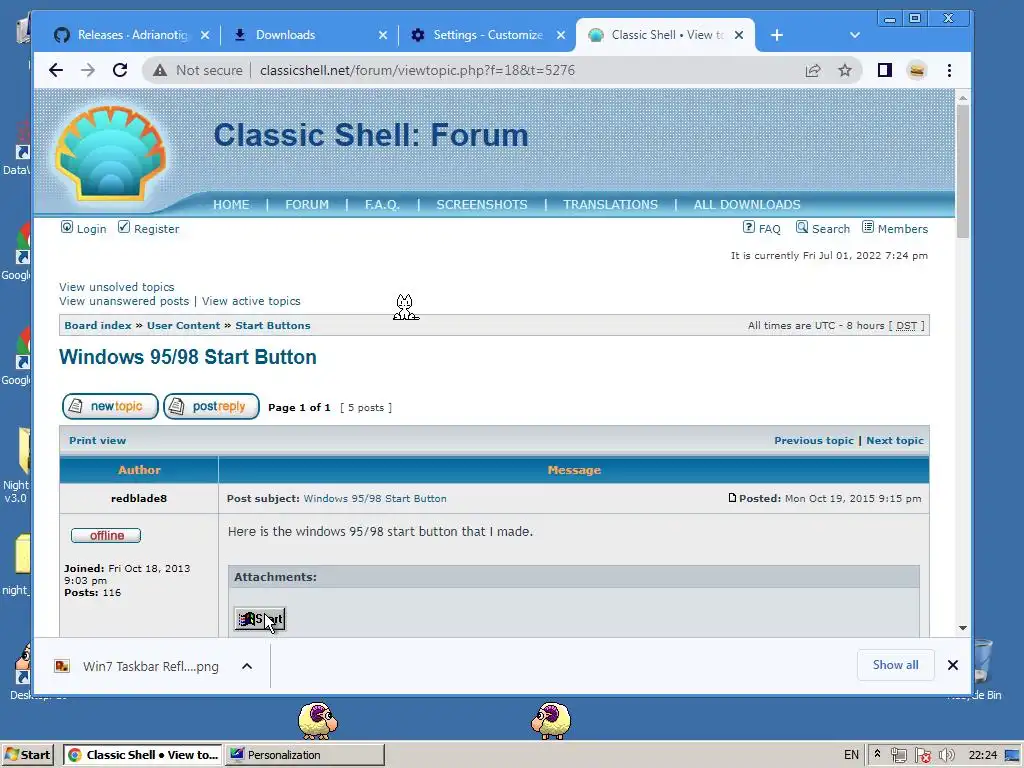The width and height of the screenshot is (1024, 768).
Task: Click the volume icon in system tray
Action: click(947, 755)
